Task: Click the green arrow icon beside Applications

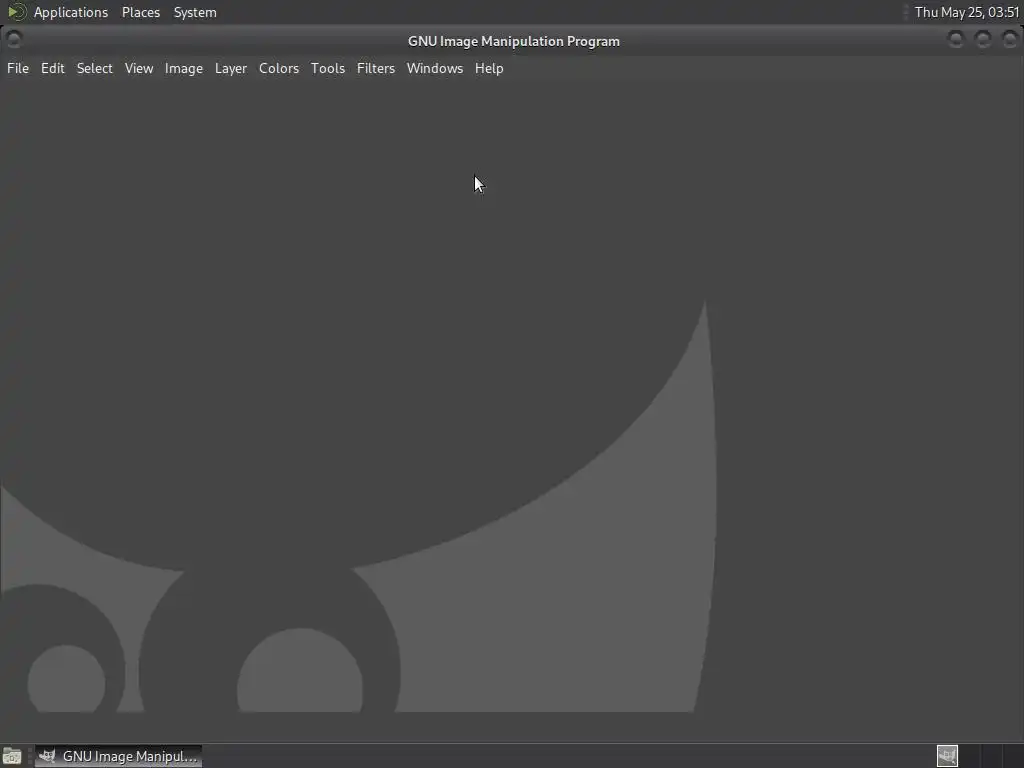Action: point(16,12)
